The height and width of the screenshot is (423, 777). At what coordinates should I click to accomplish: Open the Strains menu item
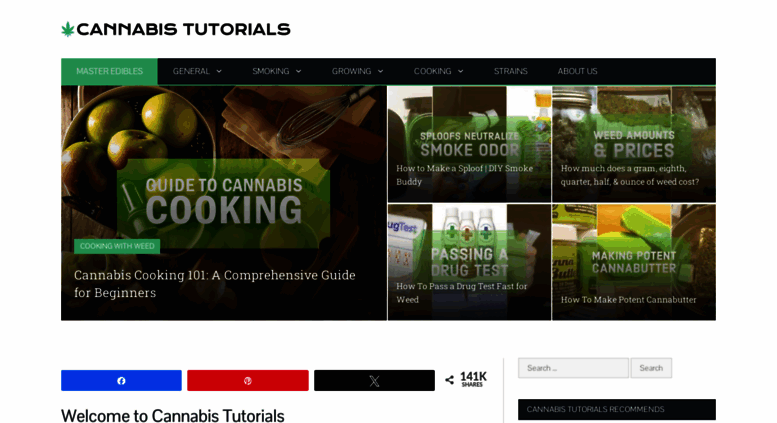click(510, 71)
